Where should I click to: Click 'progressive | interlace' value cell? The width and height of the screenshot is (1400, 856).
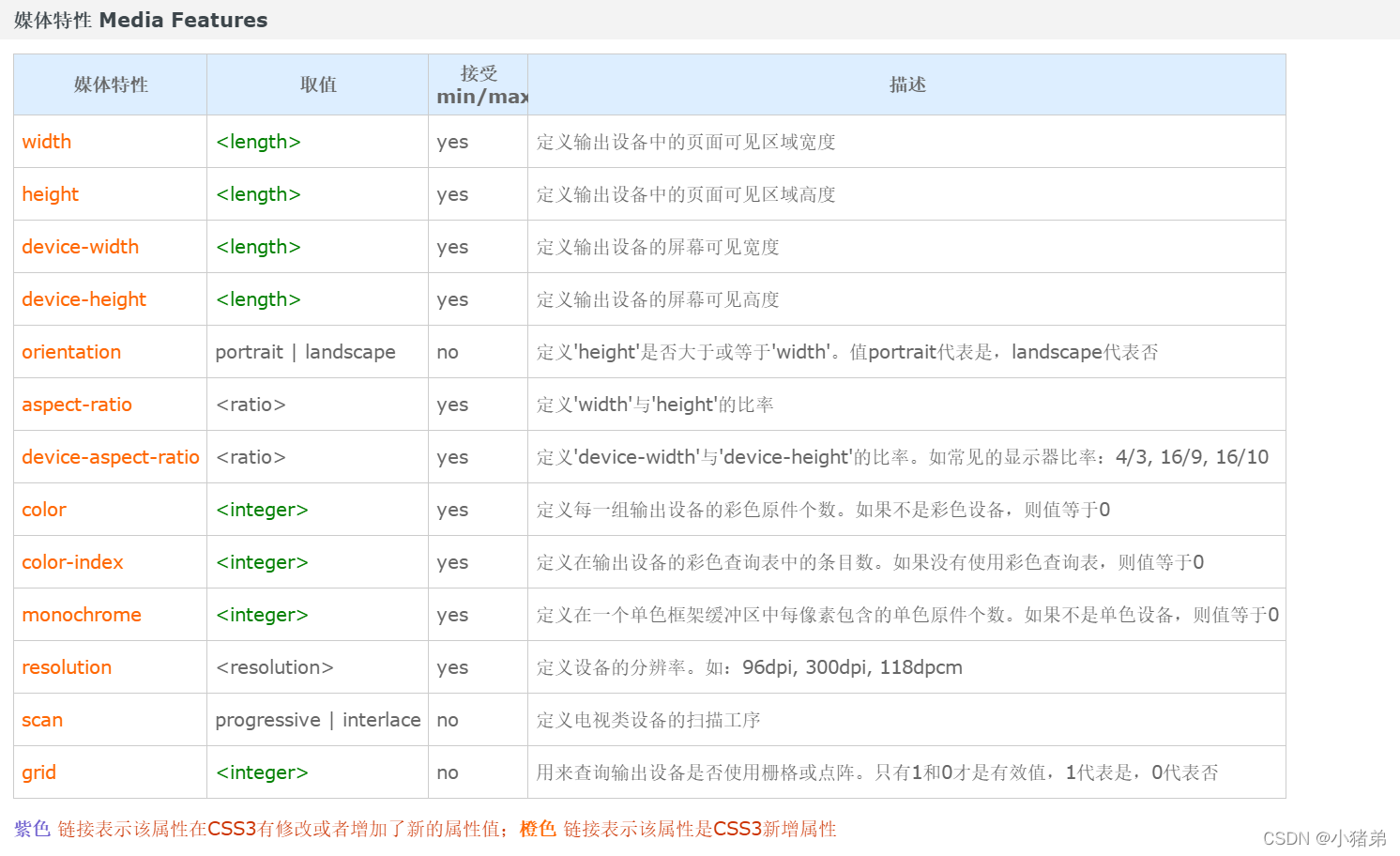pyautogui.click(x=318, y=720)
